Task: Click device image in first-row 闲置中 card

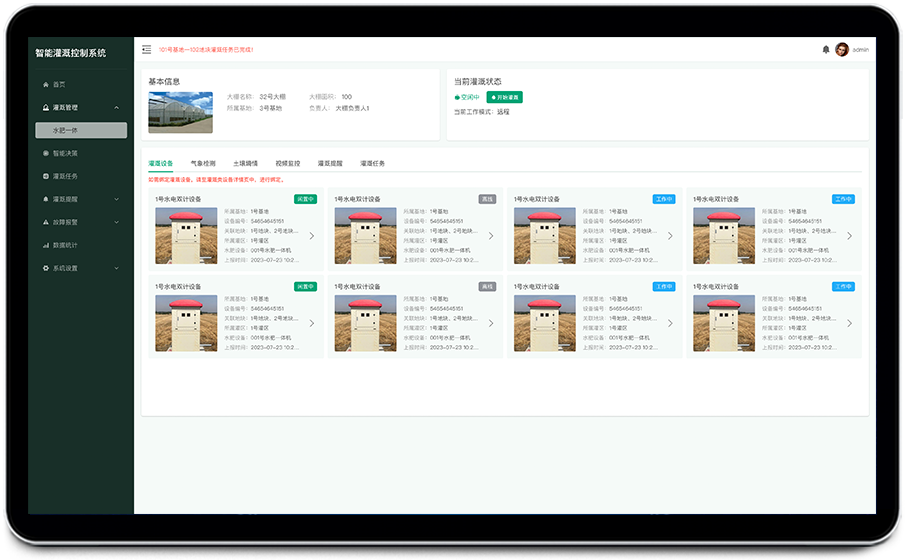Action: click(x=186, y=236)
